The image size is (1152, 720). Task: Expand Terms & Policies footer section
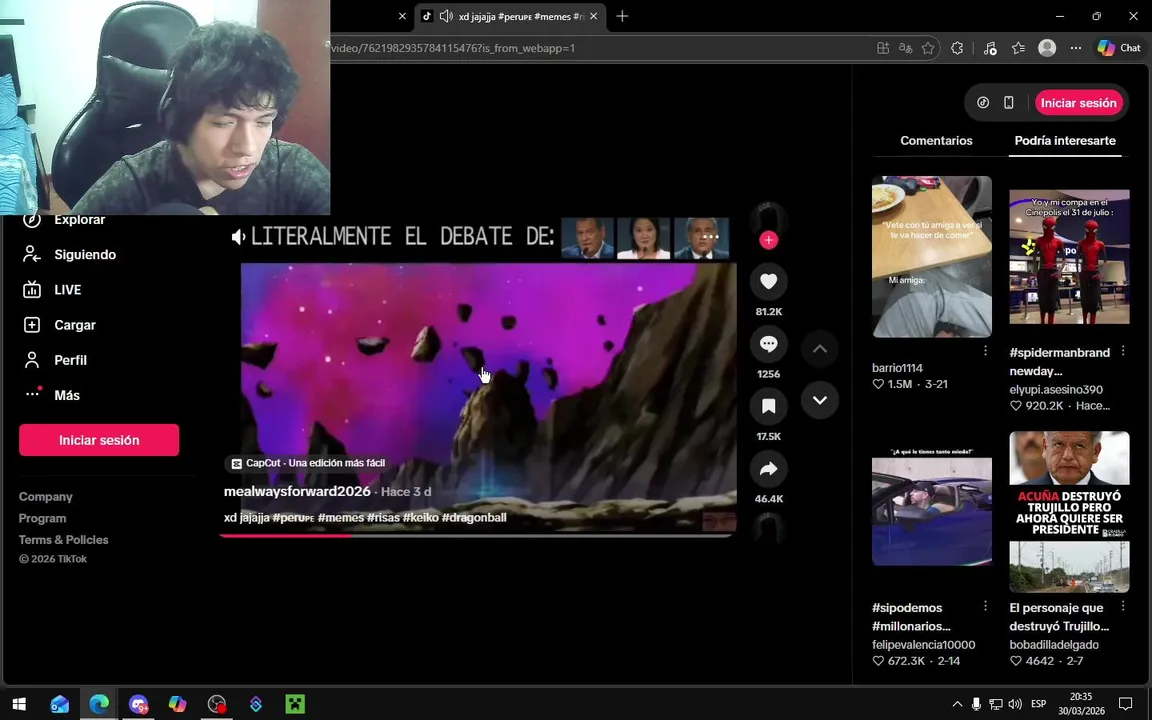[x=64, y=539]
